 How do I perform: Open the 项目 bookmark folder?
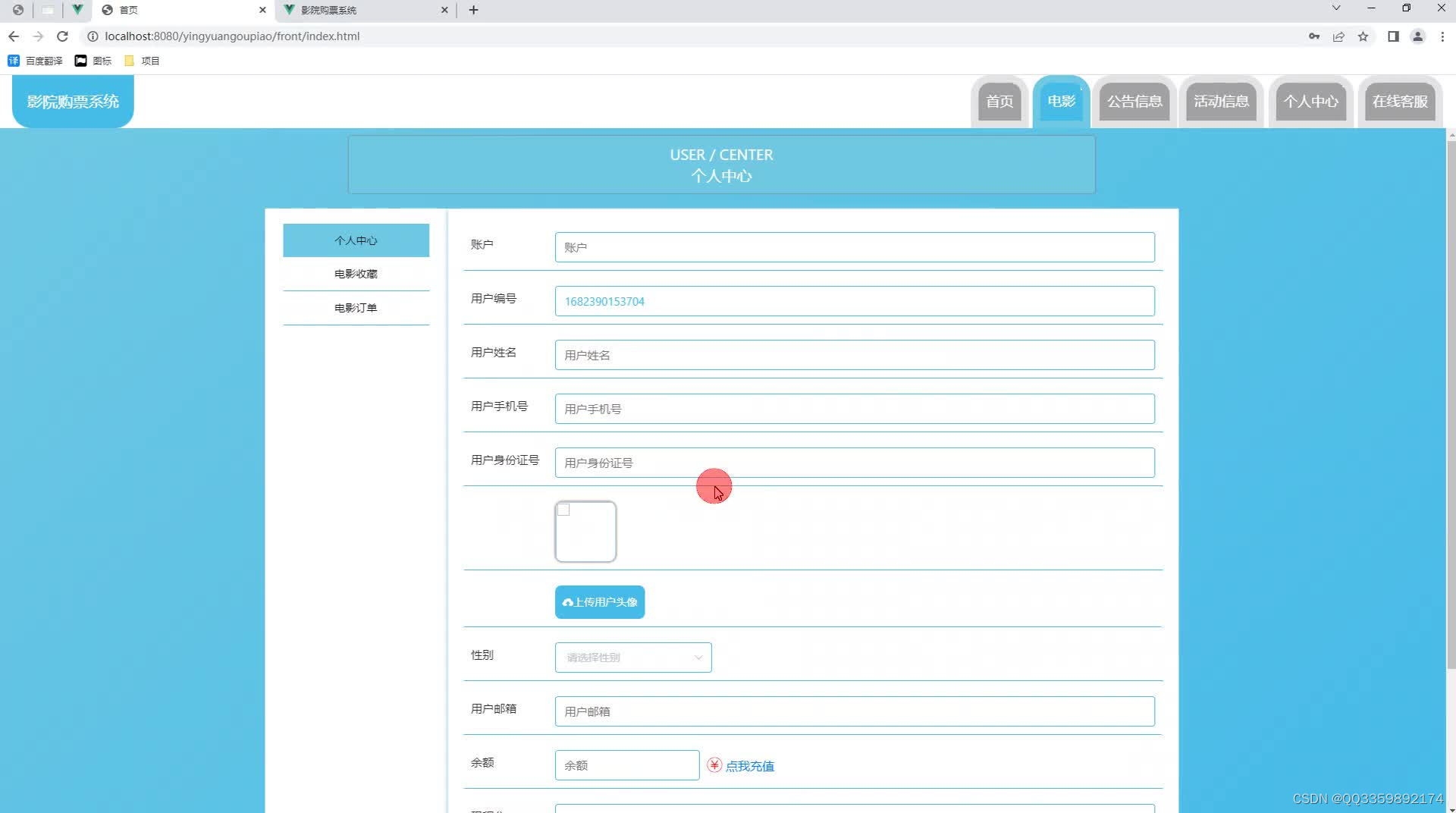[142, 61]
